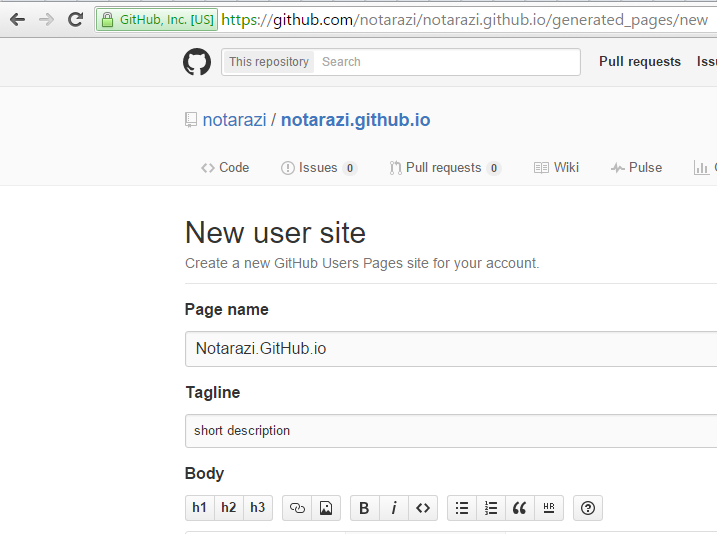The width and height of the screenshot is (717, 534).
Task: Open the Graphs bar chart tab
Action: point(705,168)
